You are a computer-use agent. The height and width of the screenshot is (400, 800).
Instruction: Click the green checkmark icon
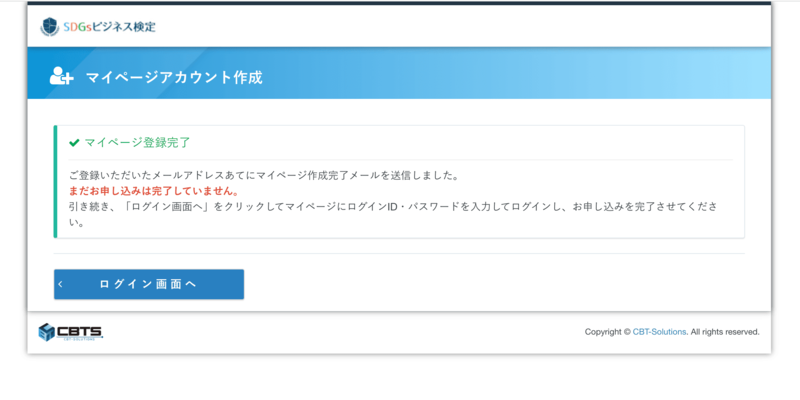pos(74,143)
